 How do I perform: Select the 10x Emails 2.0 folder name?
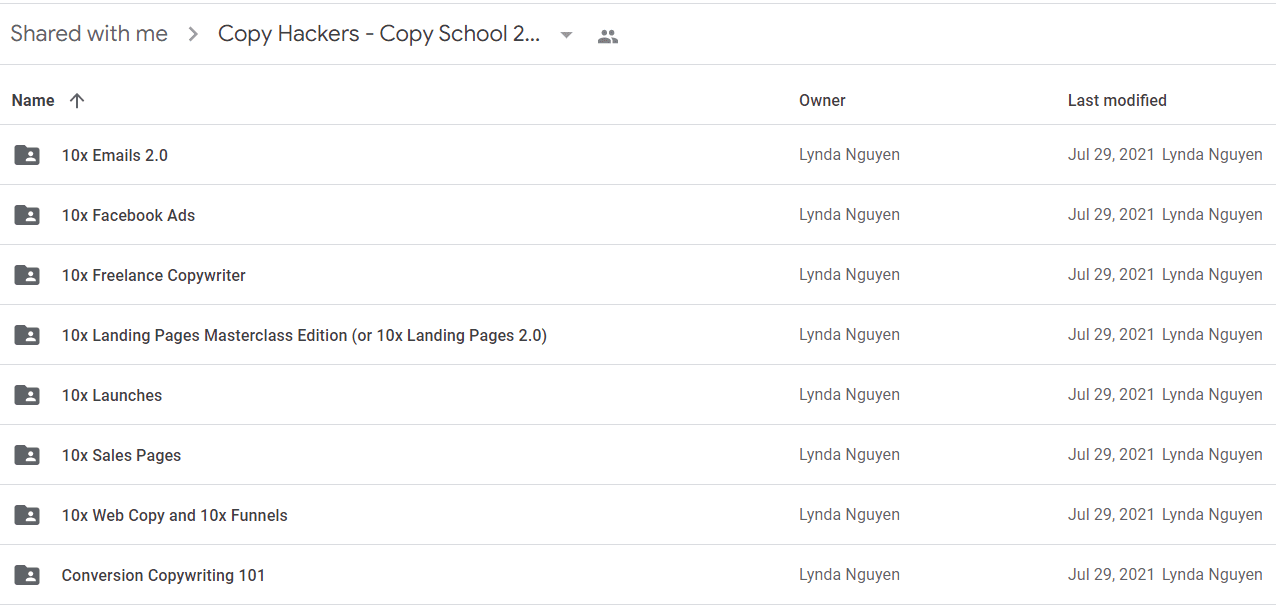point(115,155)
